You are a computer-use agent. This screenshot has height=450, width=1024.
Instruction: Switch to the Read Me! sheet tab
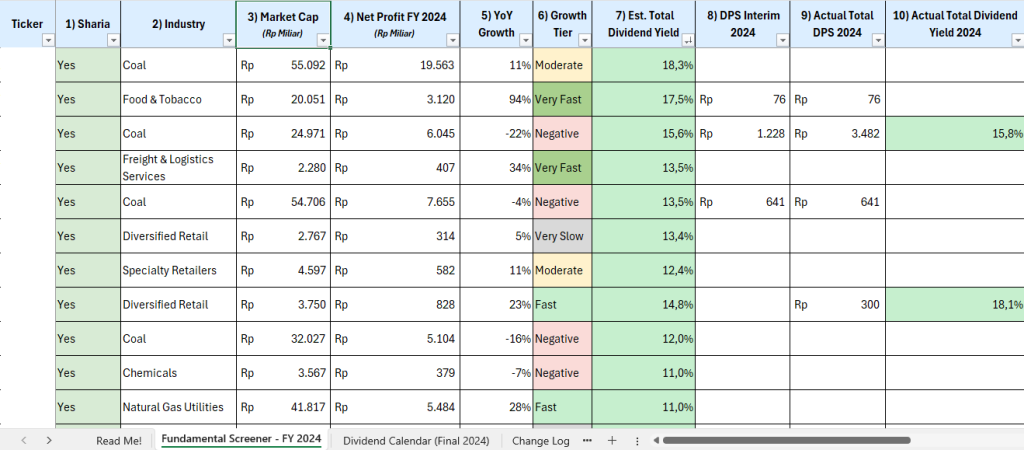(x=118, y=440)
